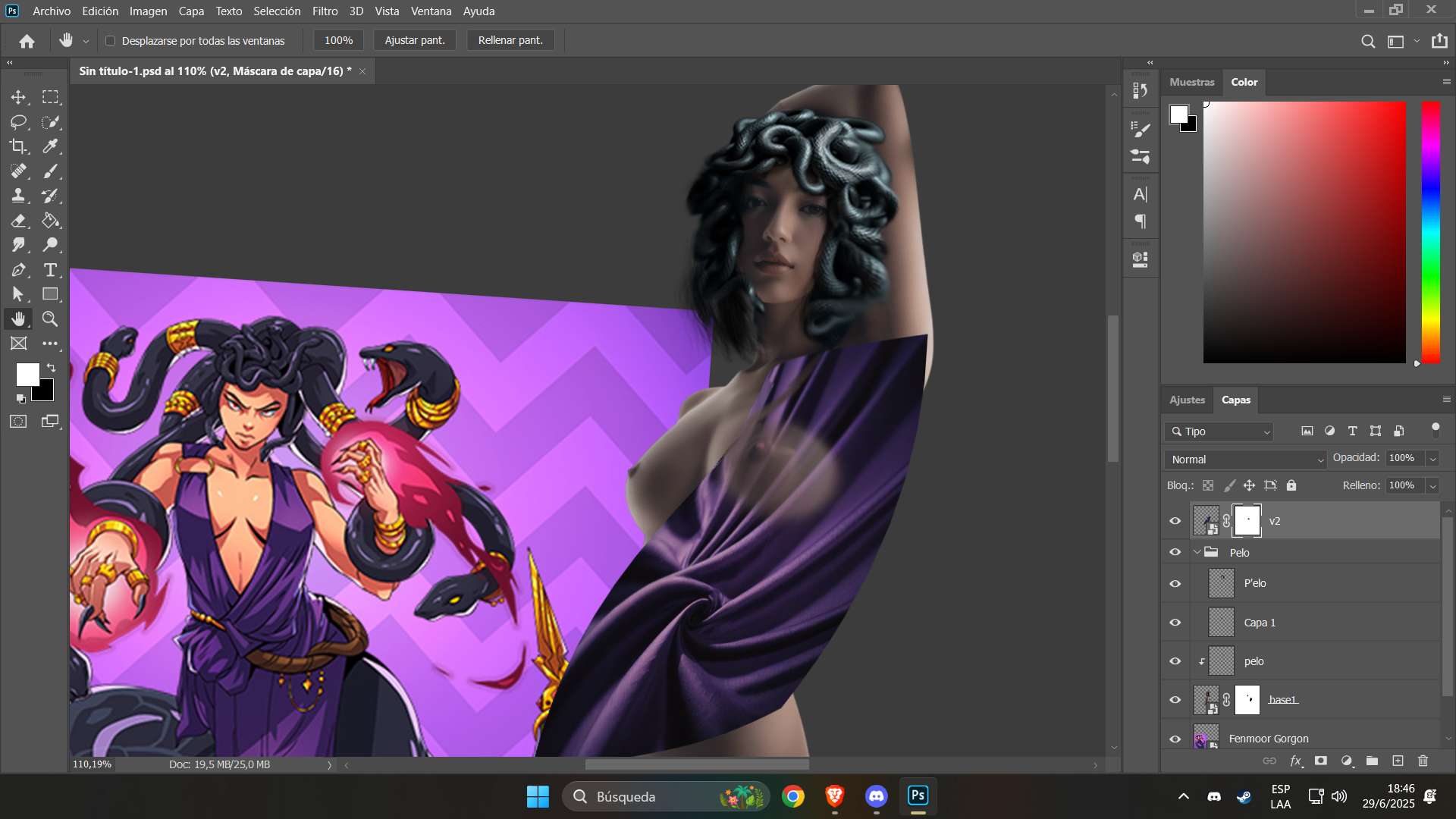Open the Relleno value dropdown
This screenshot has width=1456, height=819.
click(x=1432, y=486)
